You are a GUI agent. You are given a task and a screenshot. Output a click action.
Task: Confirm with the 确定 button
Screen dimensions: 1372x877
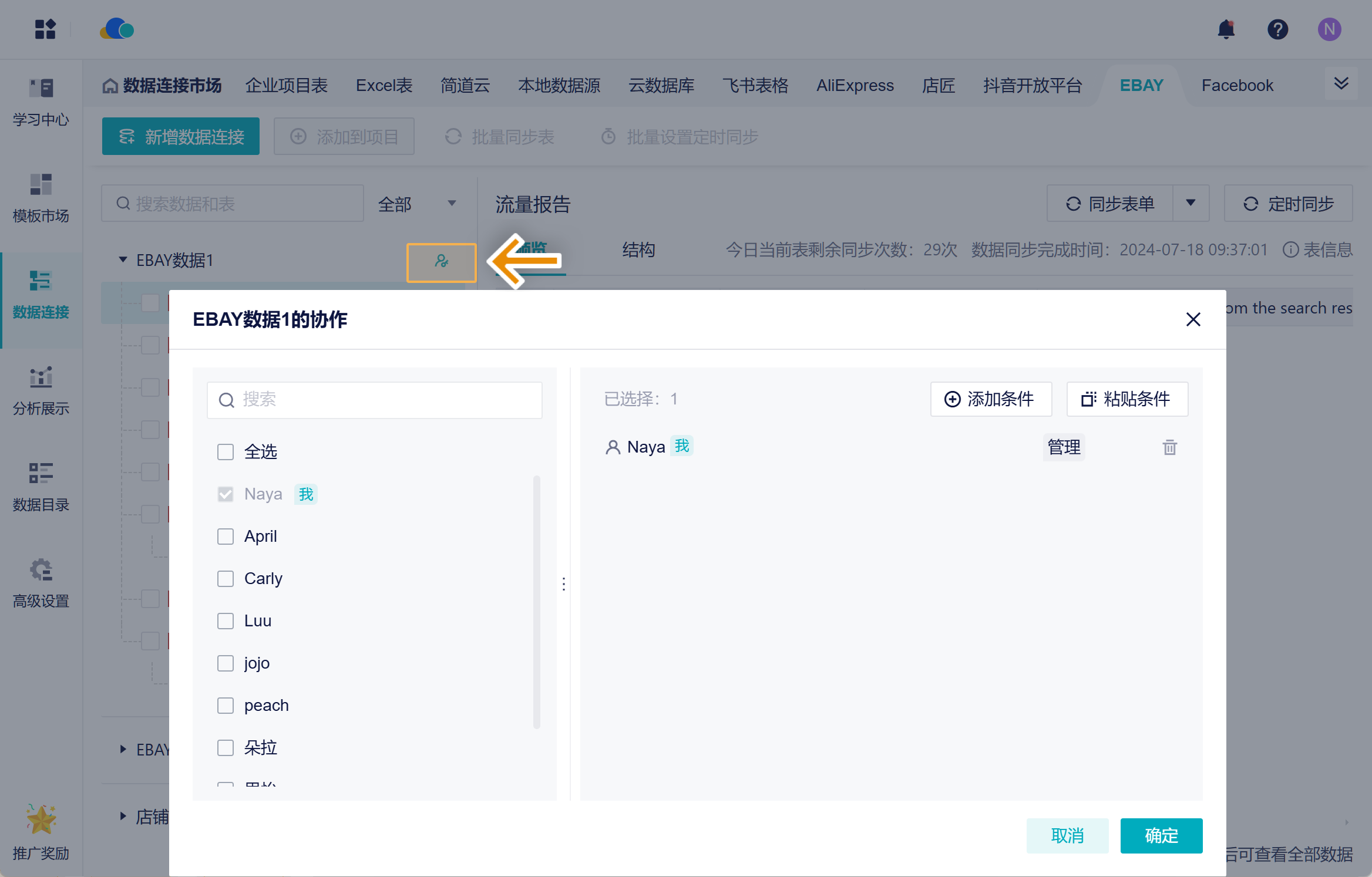click(1161, 835)
